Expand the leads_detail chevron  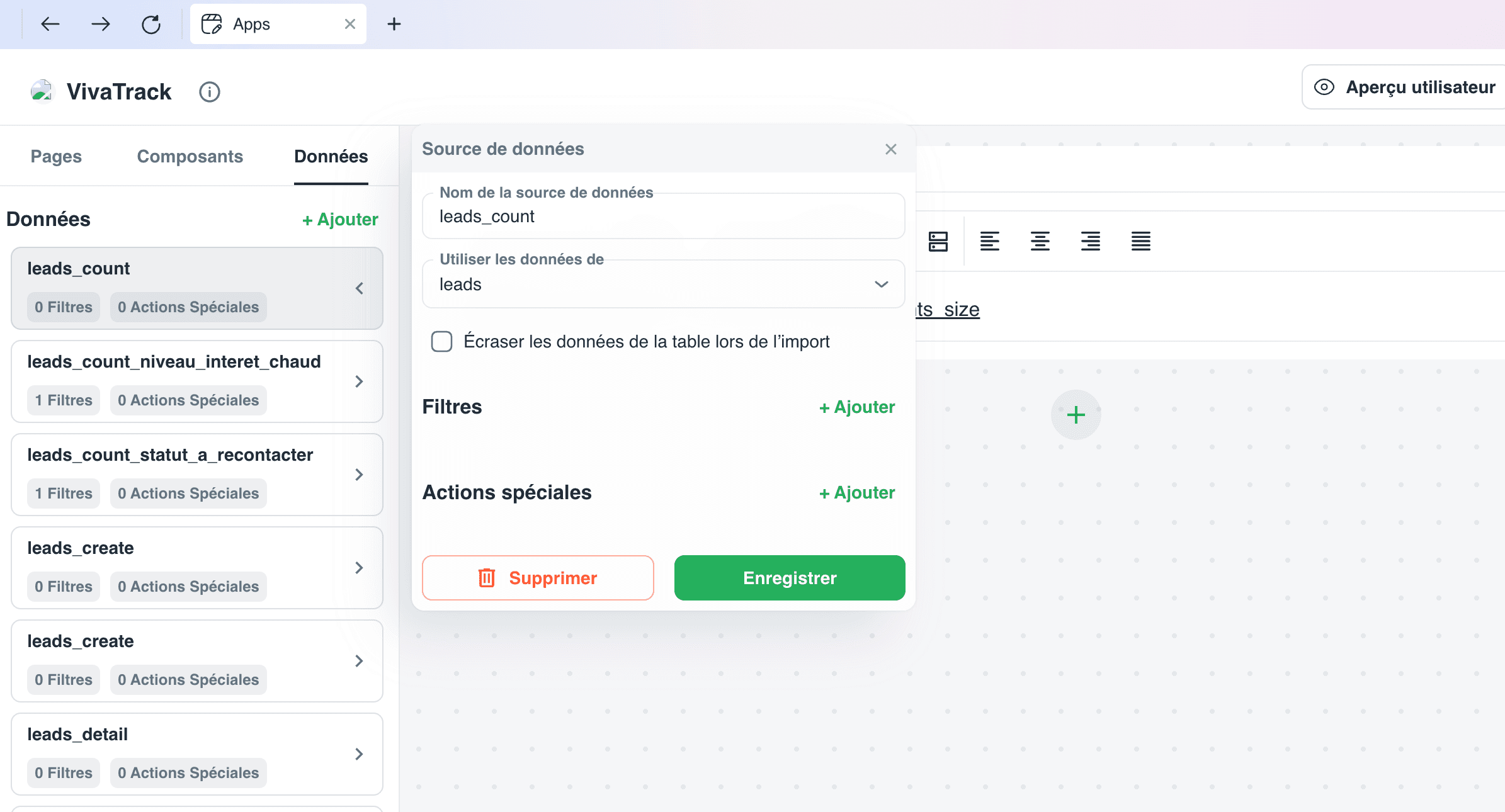click(360, 754)
